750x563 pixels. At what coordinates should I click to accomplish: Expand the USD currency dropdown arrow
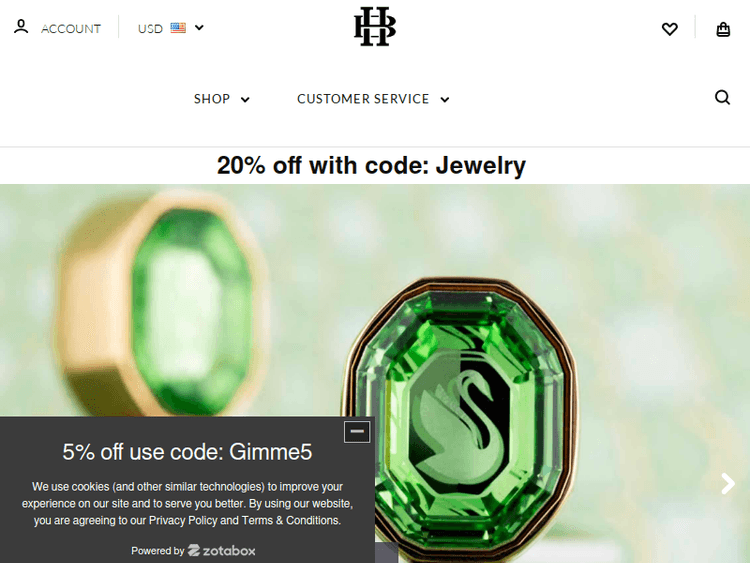[199, 28]
